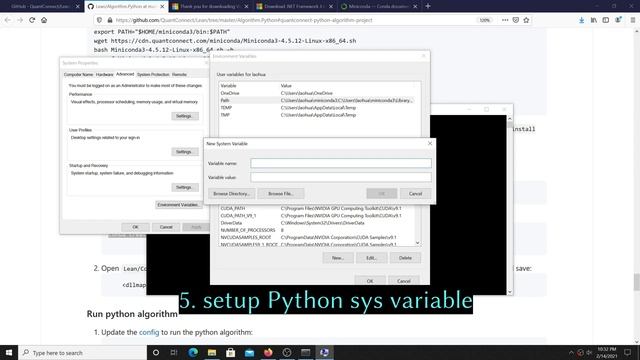The image size is (640, 360).
Task: Click the Firefox home icon
Action: click(44, 20)
